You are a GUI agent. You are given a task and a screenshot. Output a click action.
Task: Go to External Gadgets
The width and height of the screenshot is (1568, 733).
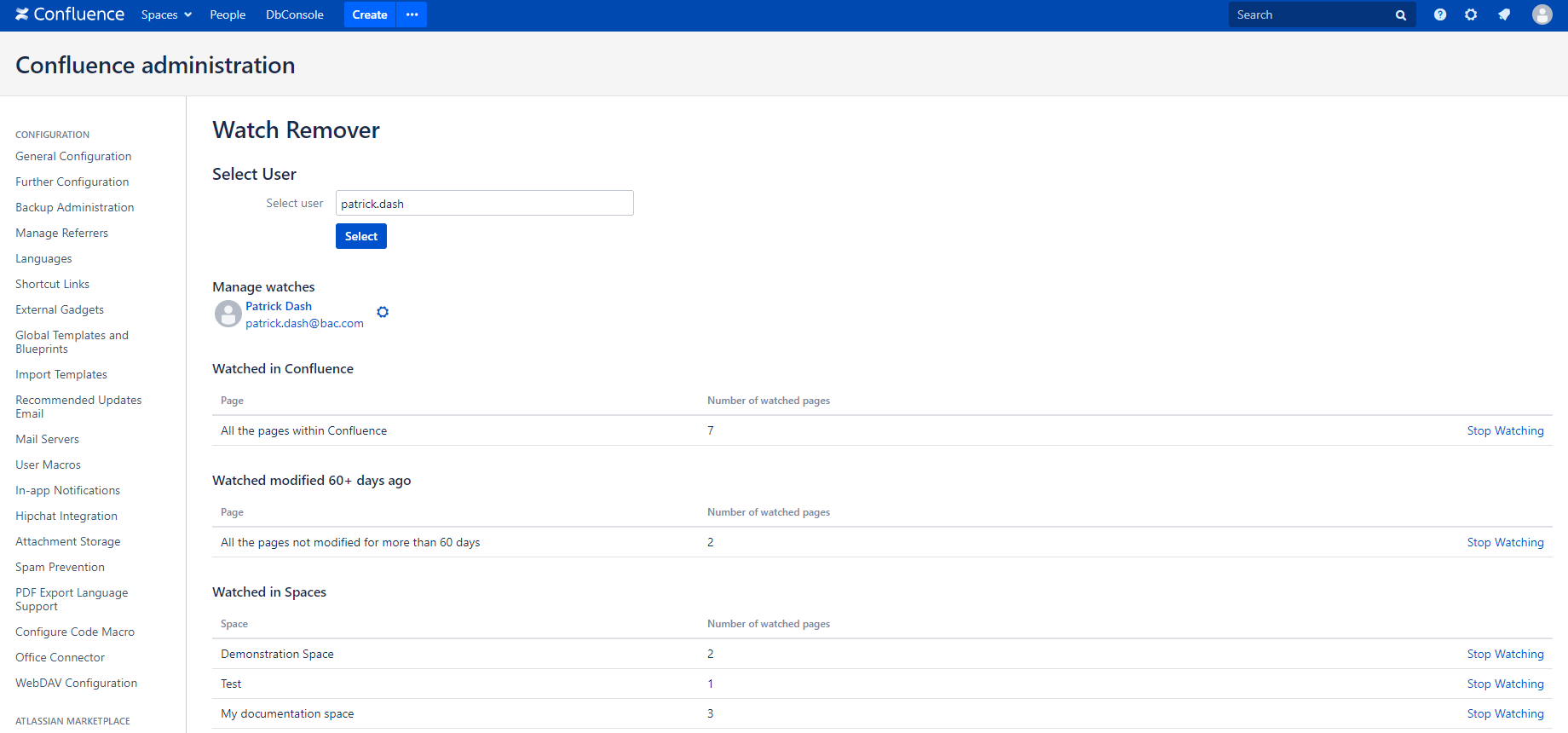tap(60, 309)
